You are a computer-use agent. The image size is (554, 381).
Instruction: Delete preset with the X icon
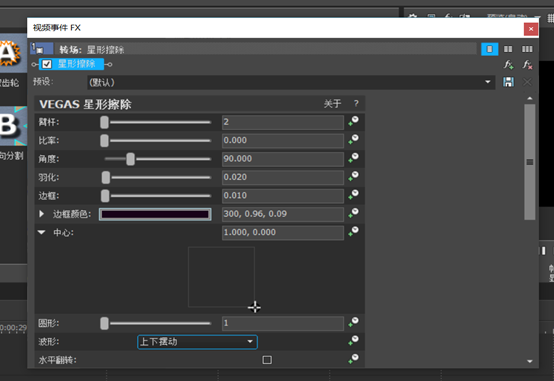pos(527,82)
